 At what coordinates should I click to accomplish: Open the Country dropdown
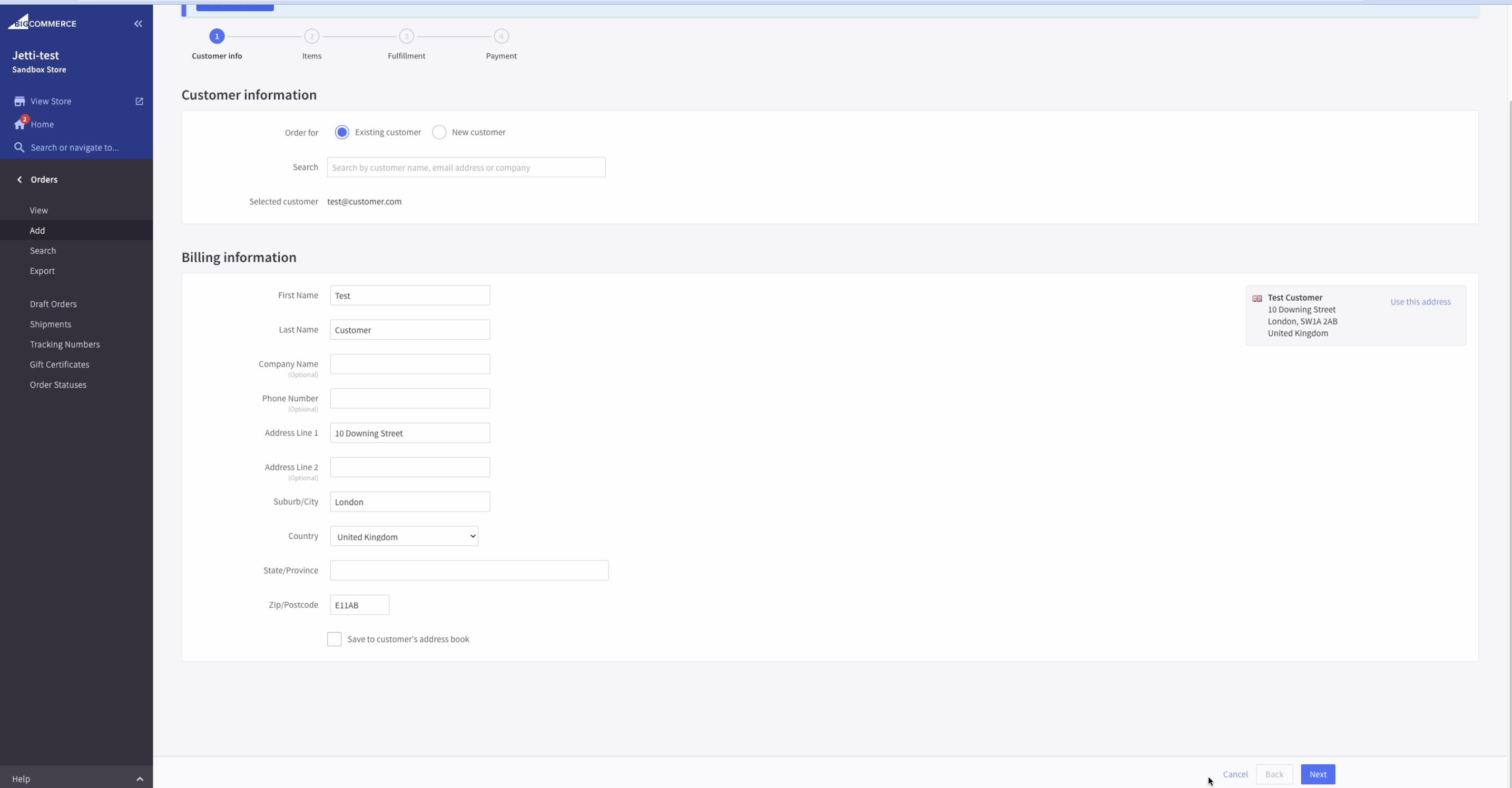click(x=404, y=536)
